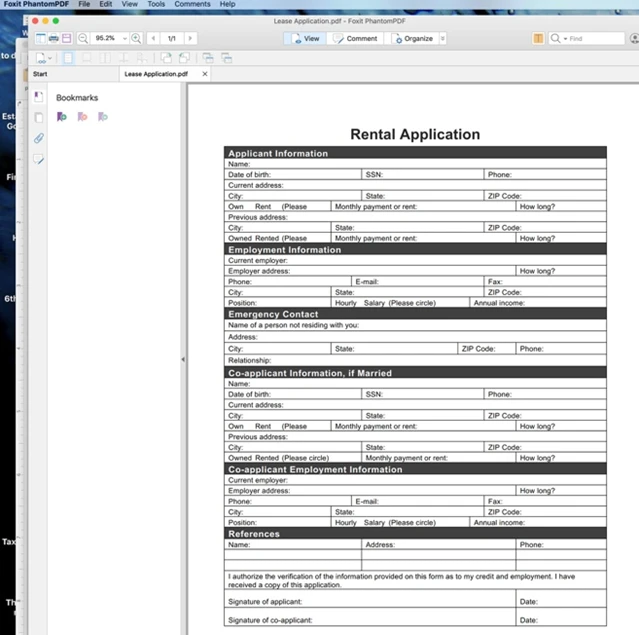Switch to Lease Application.pdf tab
Image resolution: width=639 pixels, height=635 pixels.
click(x=156, y=74)
